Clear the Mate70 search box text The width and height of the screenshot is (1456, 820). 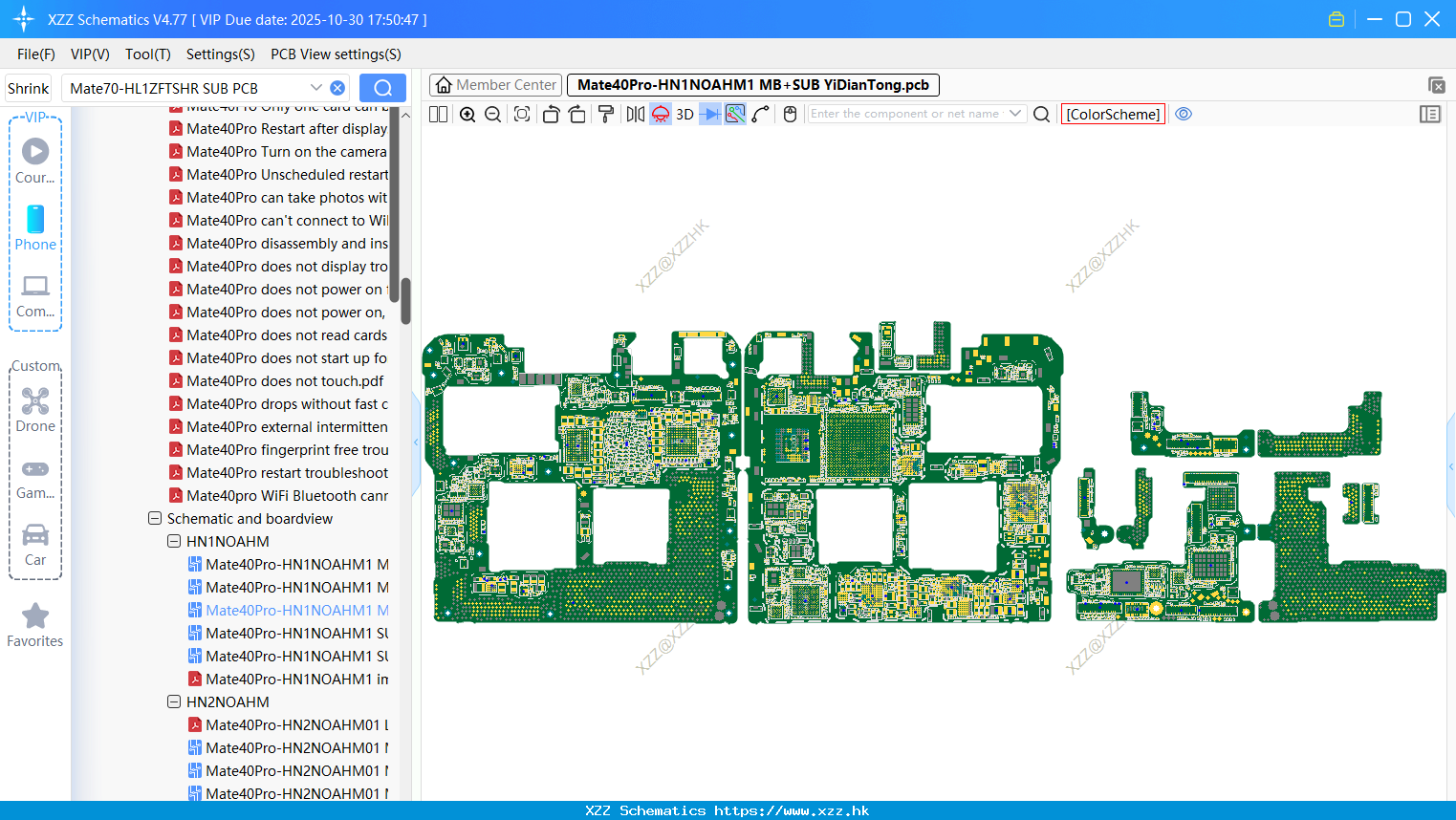[x=337, y=88]
